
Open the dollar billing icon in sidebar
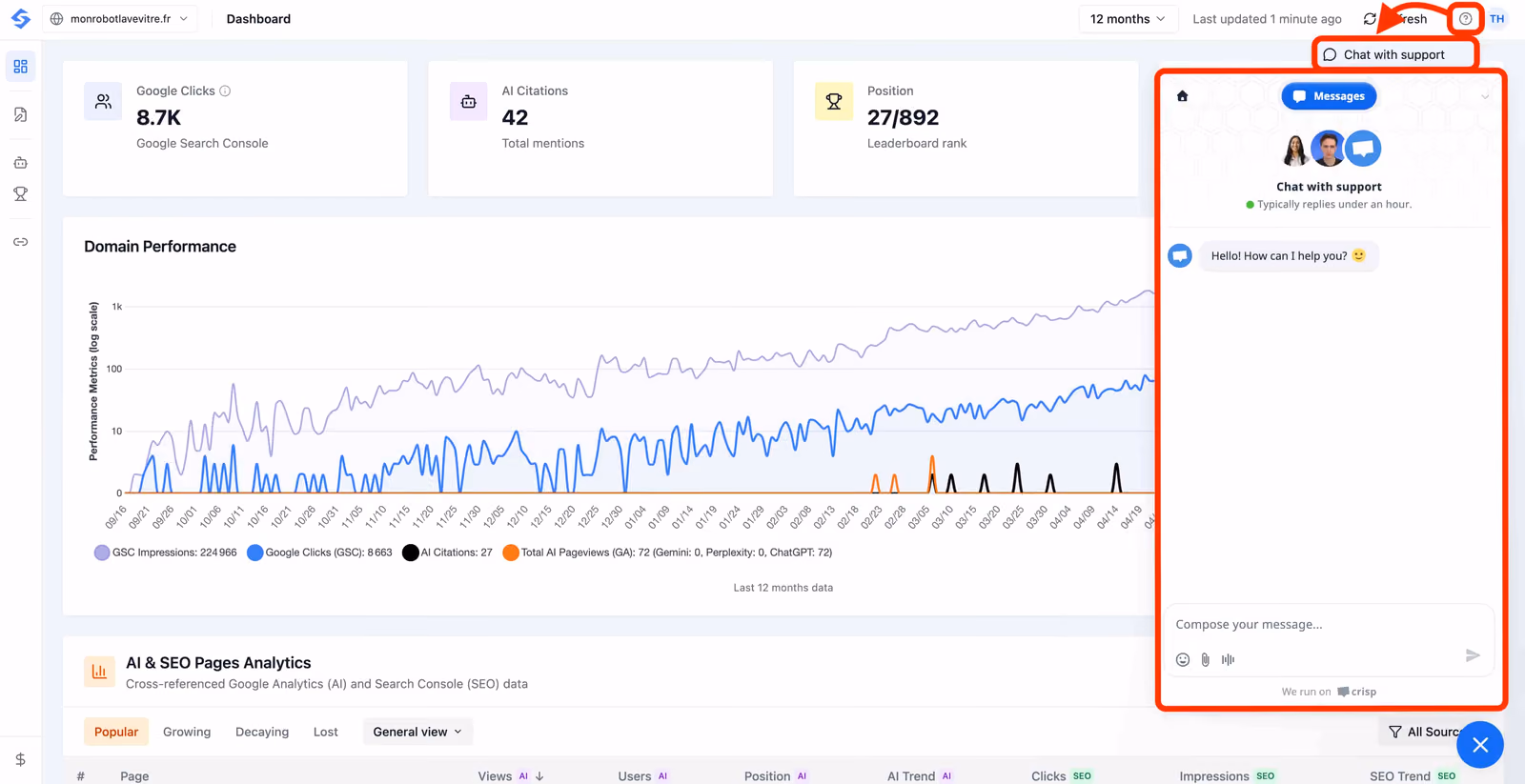[20, 759]
